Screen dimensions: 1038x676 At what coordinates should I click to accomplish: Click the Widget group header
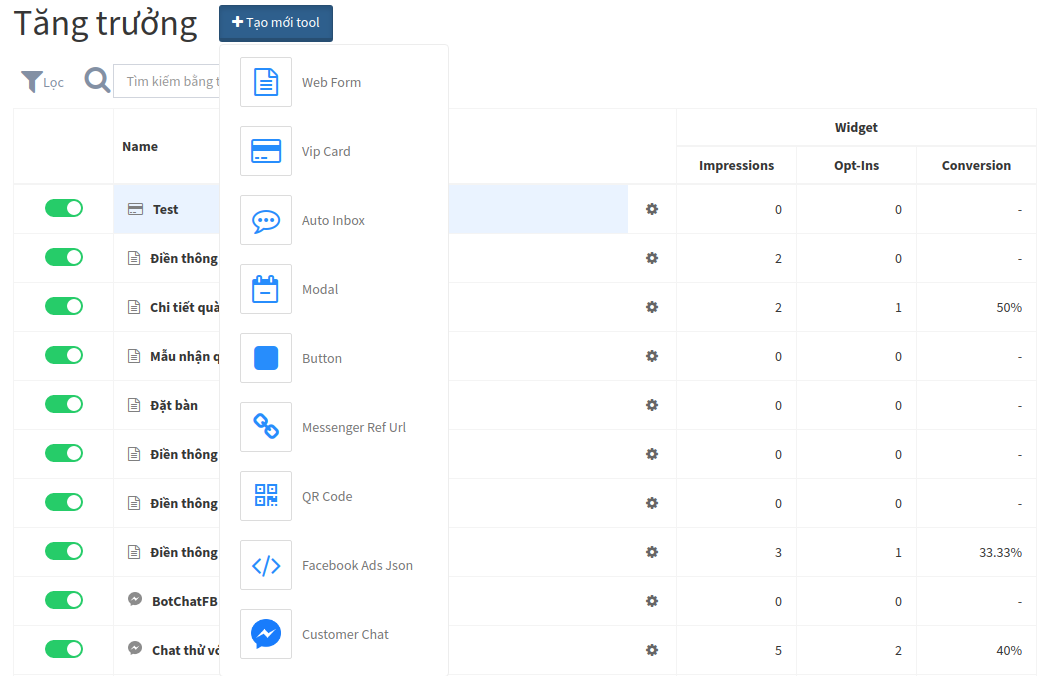[x=856, y=127]
